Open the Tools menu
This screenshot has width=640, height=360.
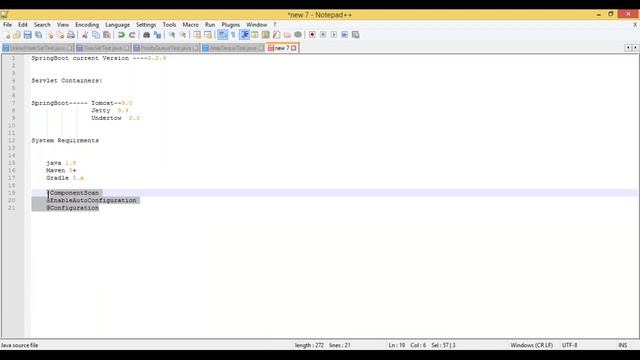[169, 25]
